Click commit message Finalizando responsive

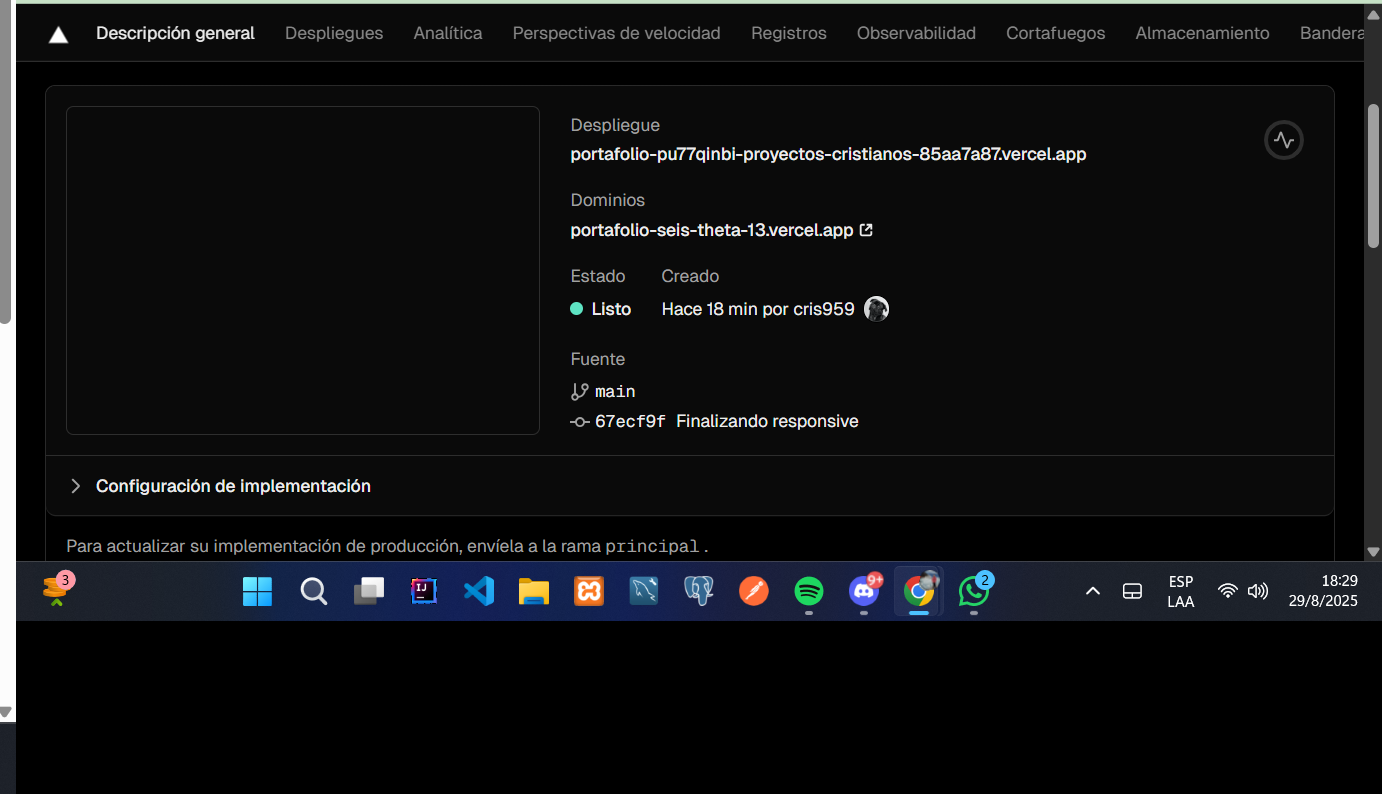767,422
